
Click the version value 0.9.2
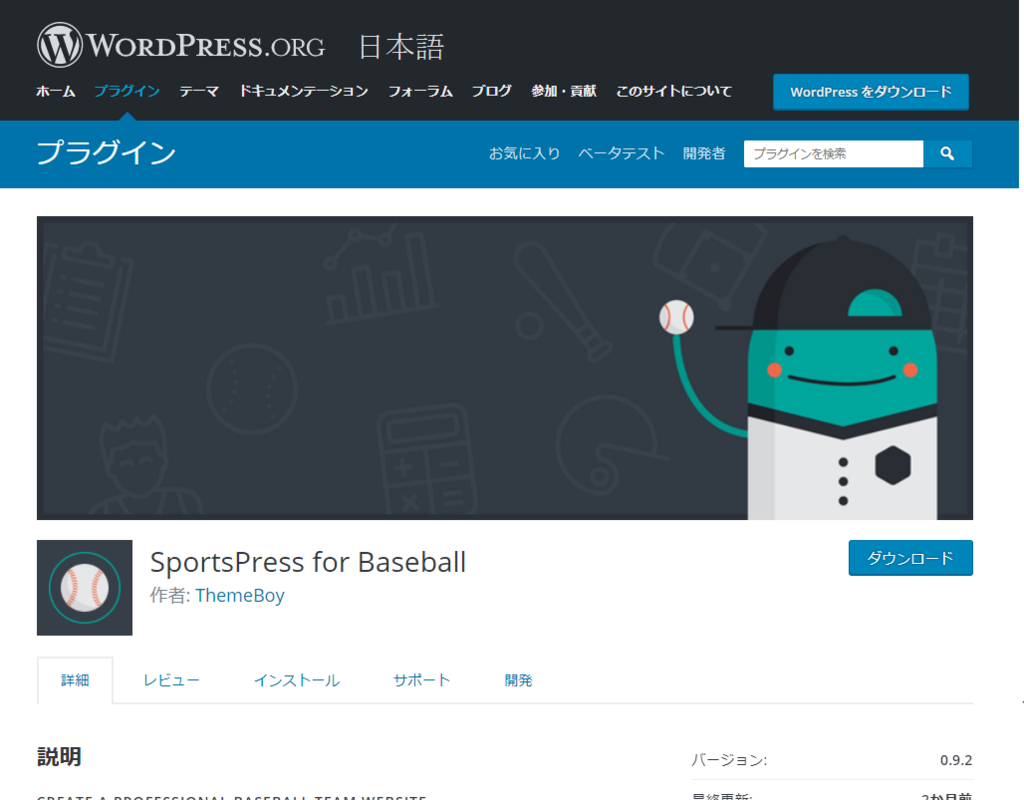pos(956,760)
